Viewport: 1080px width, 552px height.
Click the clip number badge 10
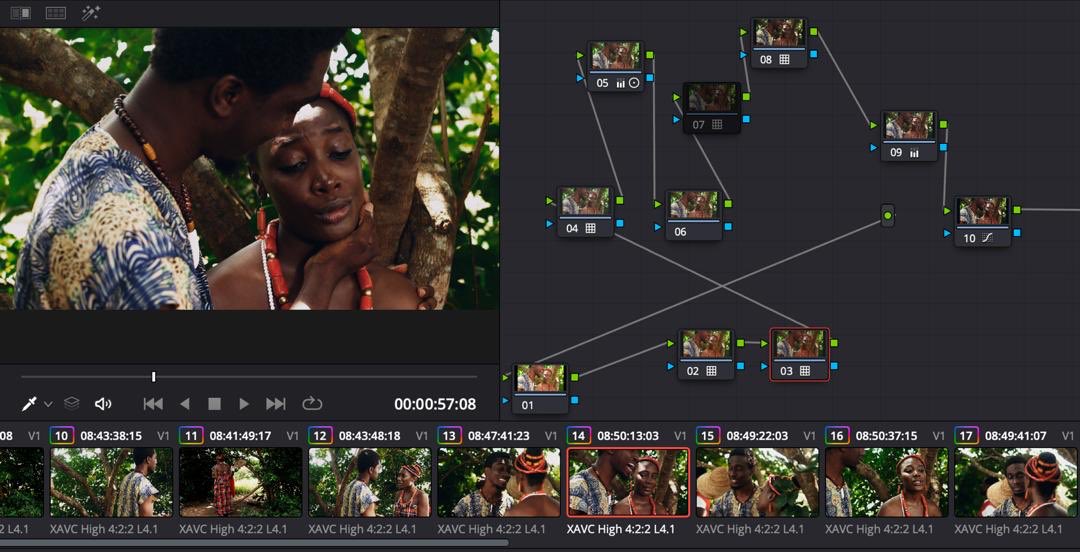(62, 436)
